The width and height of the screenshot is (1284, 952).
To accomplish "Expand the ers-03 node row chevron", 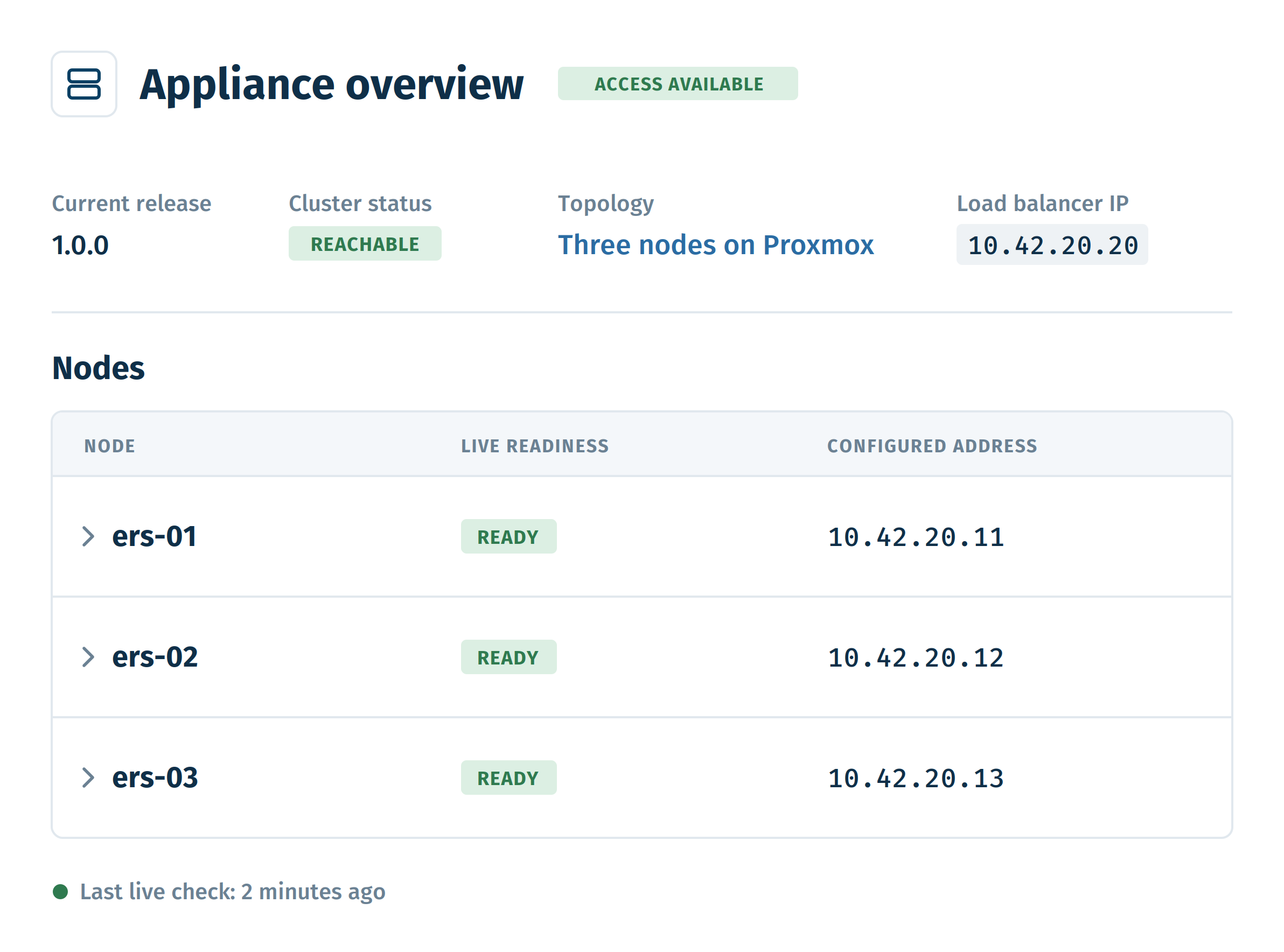I will 88,778.
